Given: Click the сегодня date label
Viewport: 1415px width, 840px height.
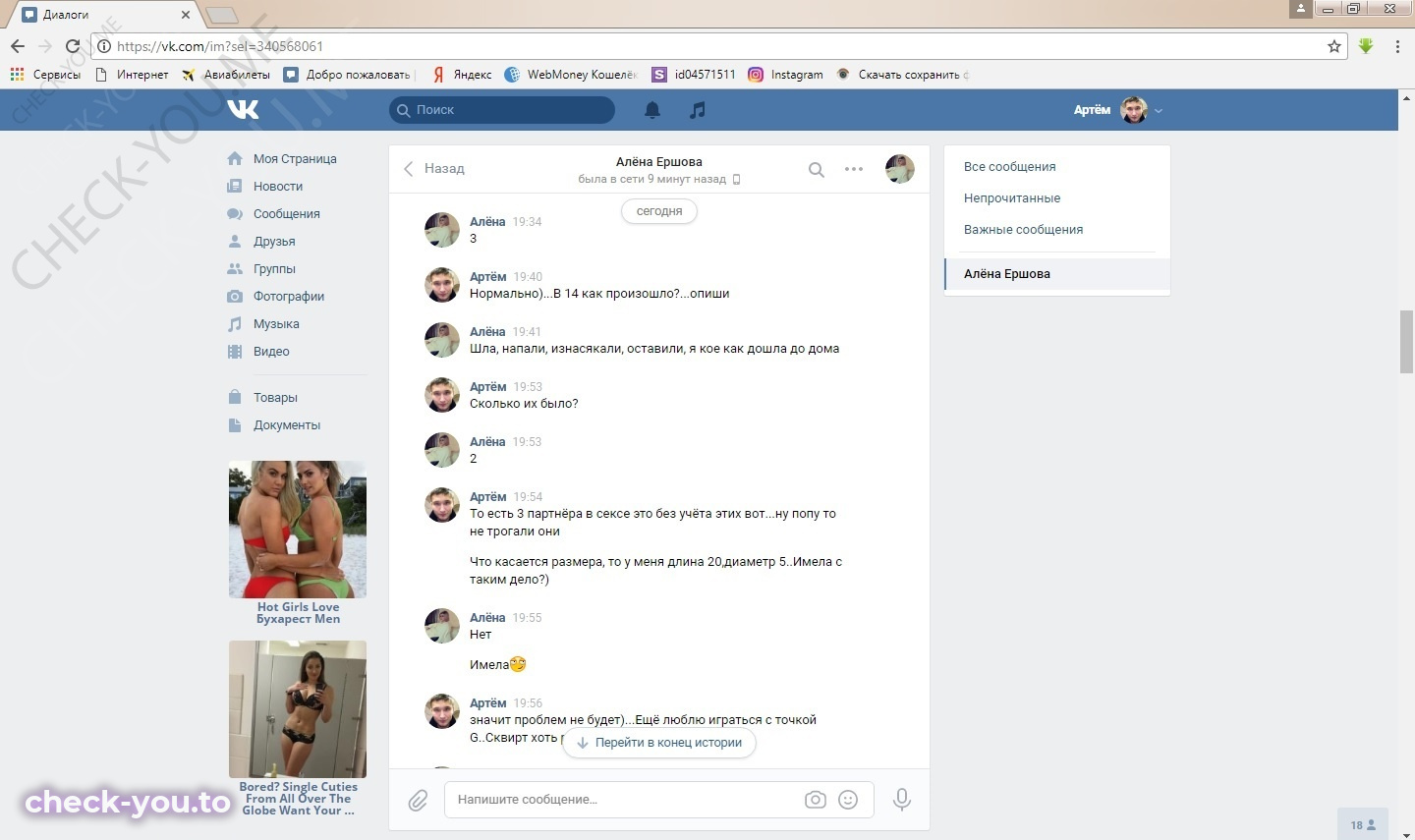Looking at the screenshot, I should coord(659,211).
